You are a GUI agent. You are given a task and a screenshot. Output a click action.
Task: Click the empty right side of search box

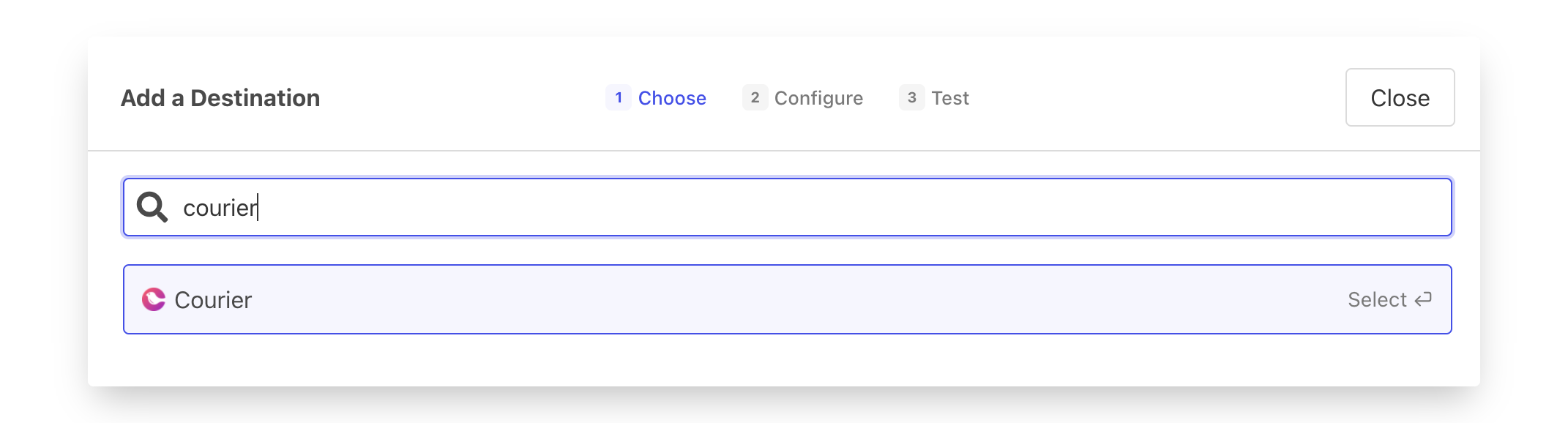click(x=1244, y=207)
